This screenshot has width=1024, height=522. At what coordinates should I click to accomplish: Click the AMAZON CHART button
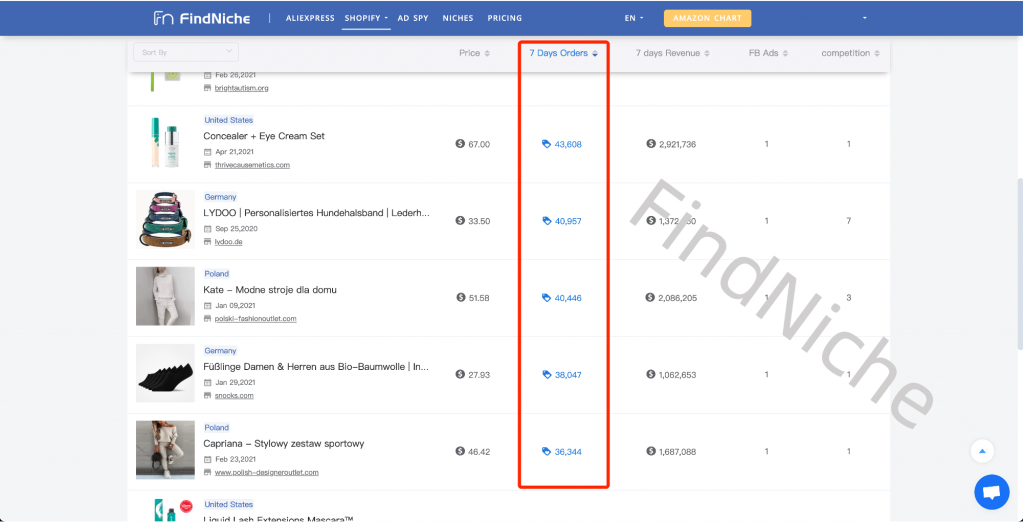click(x=707, y=18)
